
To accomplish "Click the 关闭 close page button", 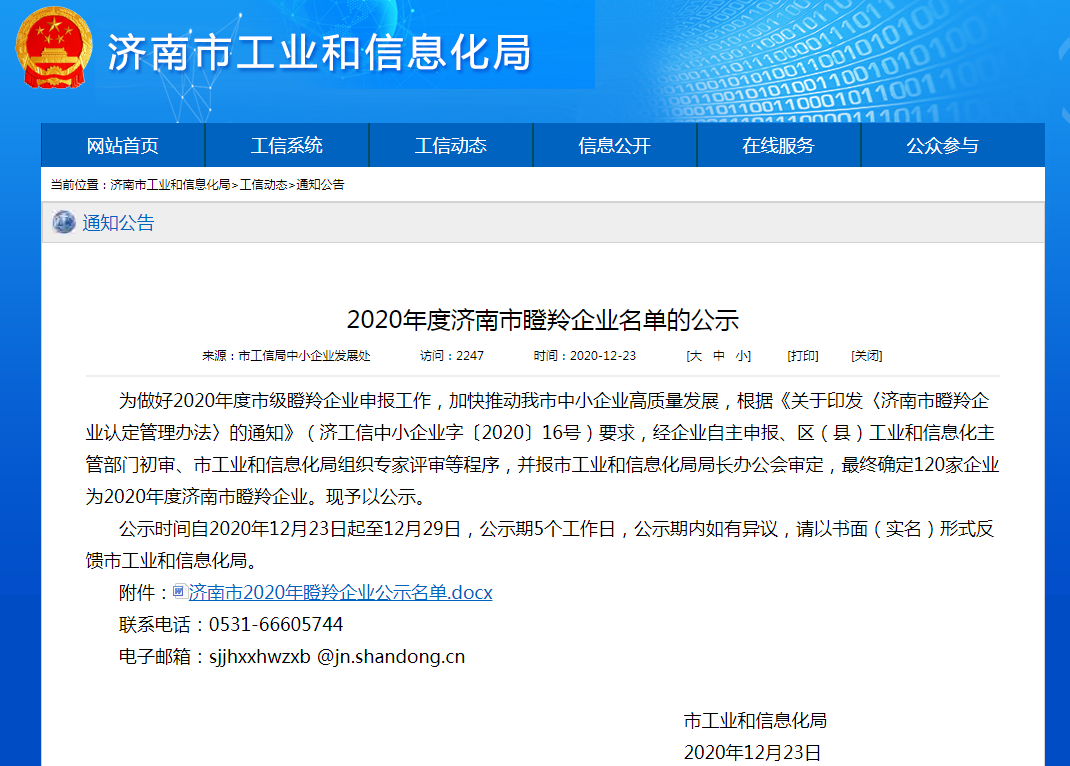I will [866, 356].
